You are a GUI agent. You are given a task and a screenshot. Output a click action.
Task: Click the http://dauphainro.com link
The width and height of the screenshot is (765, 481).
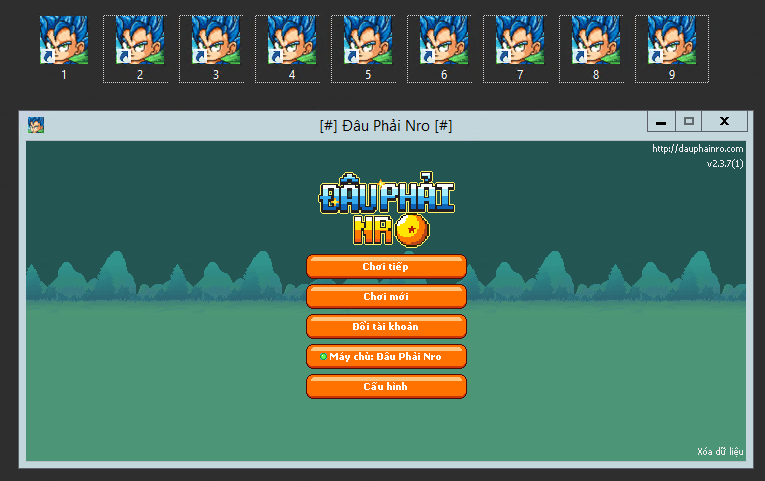[697, 149]
